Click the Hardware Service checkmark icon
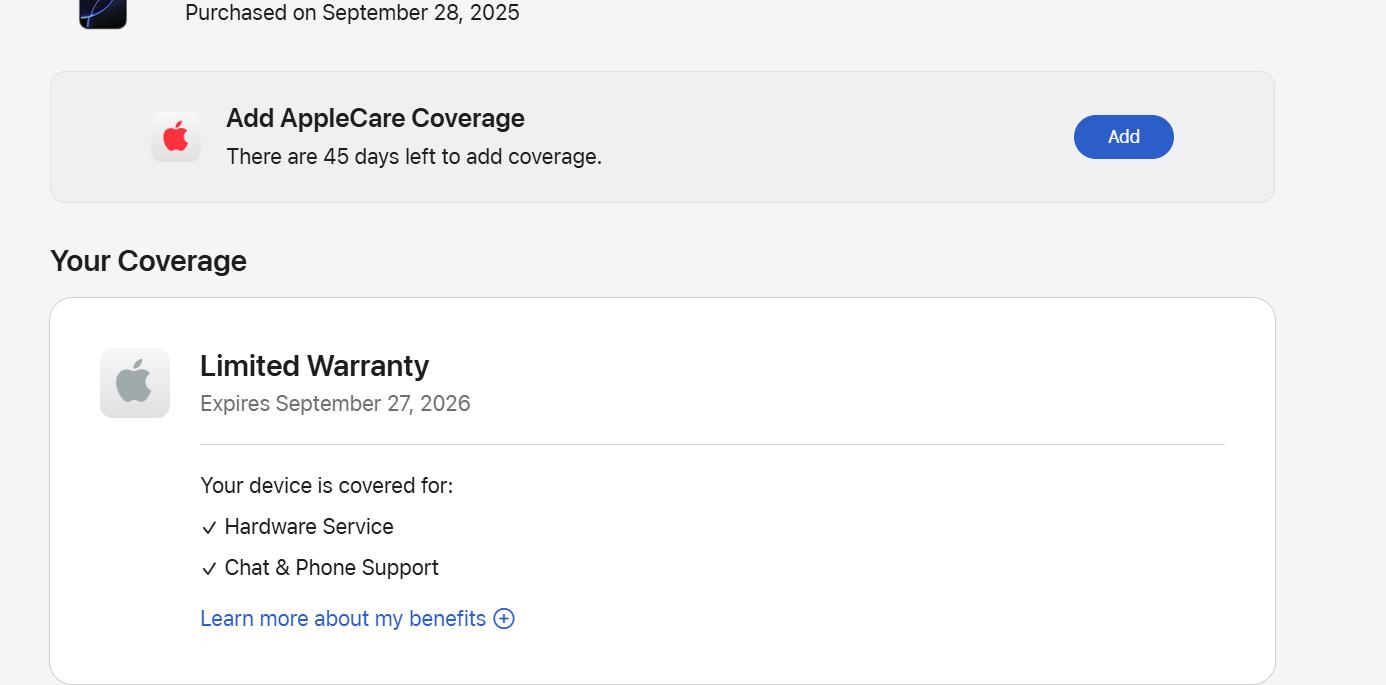 click(209, 527)
